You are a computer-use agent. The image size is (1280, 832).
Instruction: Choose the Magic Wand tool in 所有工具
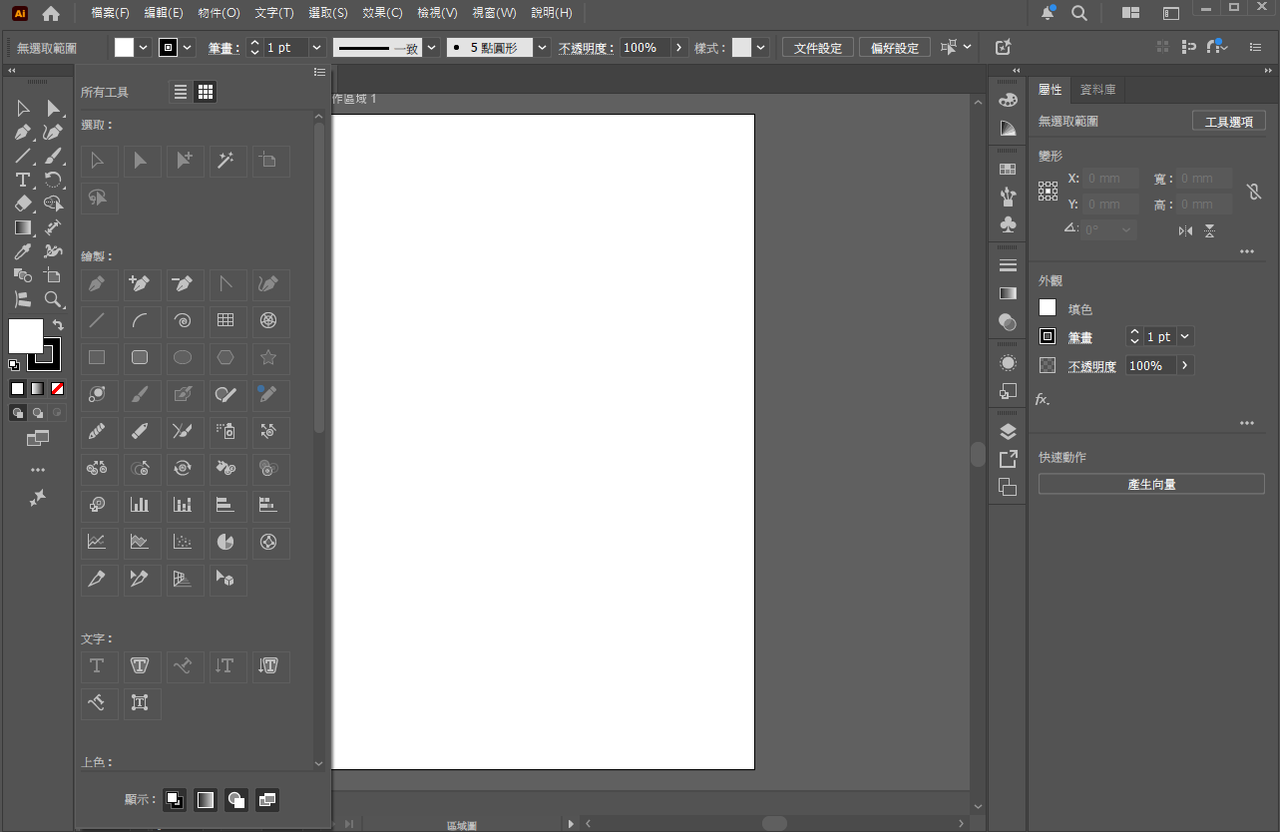[x=226, y=160]
